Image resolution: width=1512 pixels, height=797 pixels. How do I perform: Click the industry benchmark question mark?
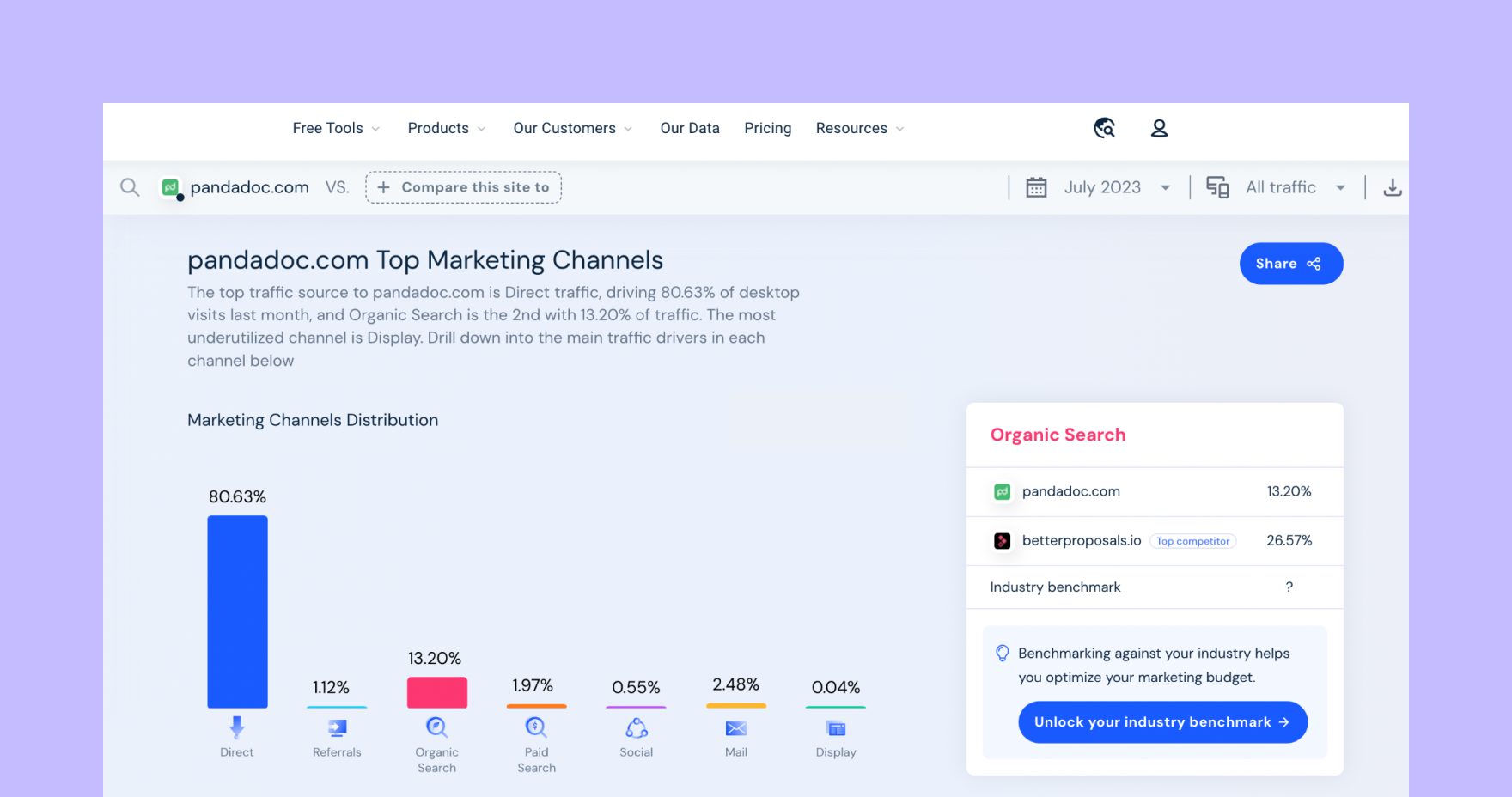click(1289, 587)
